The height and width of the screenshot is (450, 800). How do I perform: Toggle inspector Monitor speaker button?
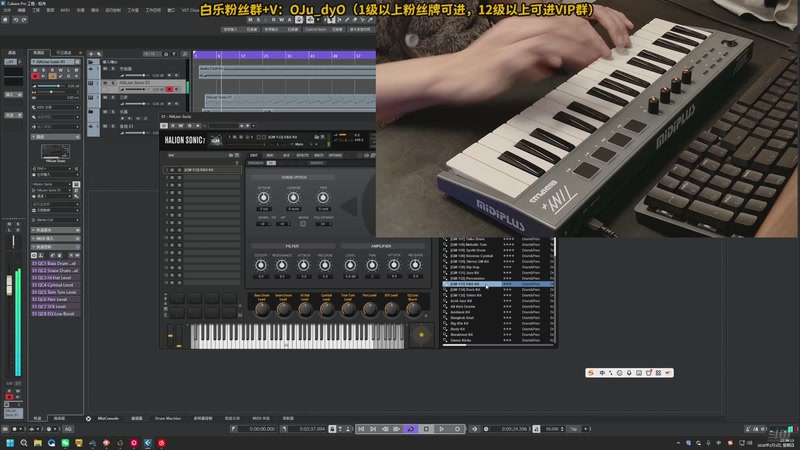(43, 76)
